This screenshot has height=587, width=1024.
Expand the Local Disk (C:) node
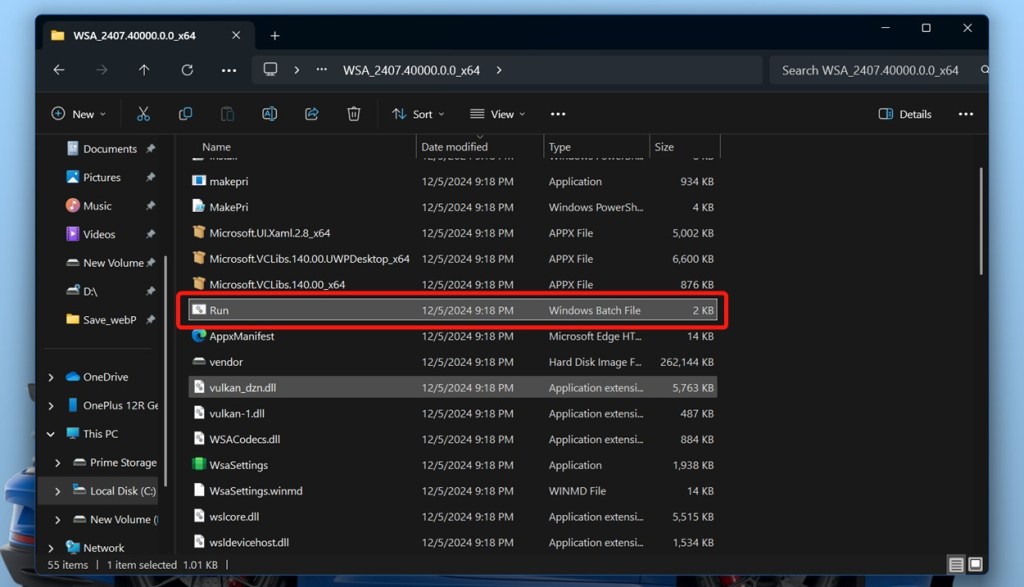pos(57,491)
